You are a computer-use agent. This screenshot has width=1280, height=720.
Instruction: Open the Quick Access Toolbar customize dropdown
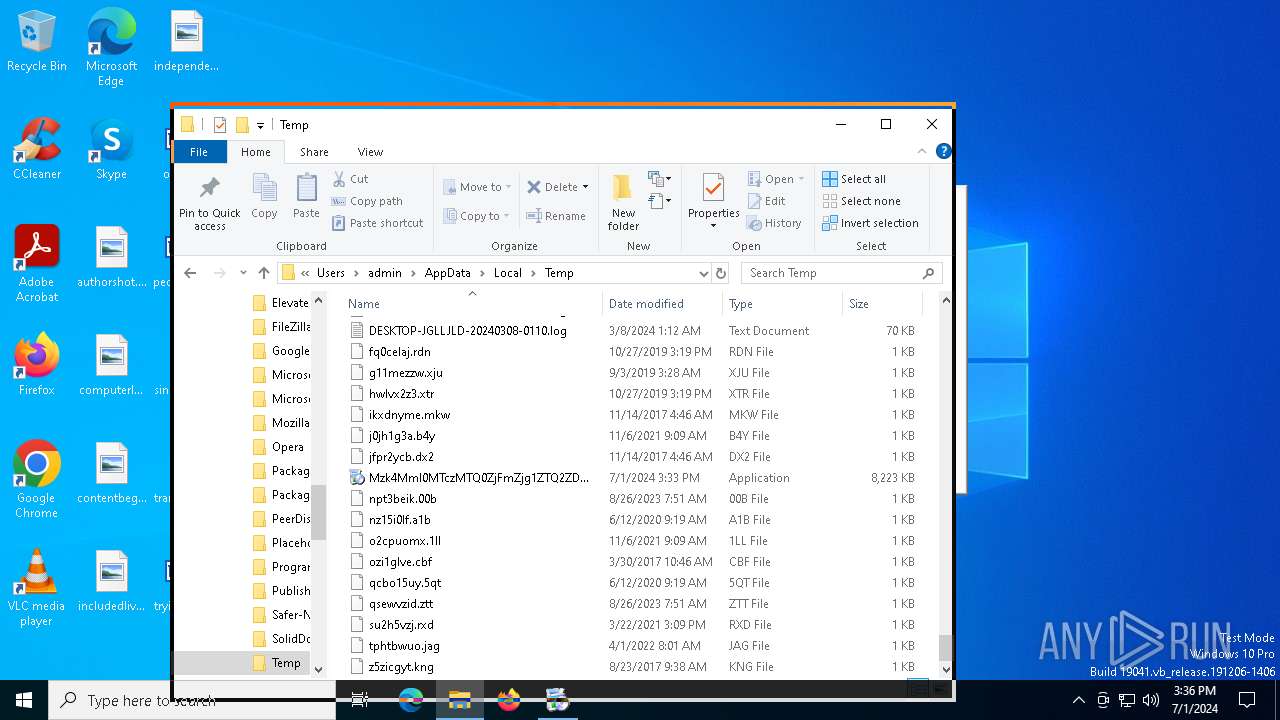pyautogui.click(x=260, y=125)
